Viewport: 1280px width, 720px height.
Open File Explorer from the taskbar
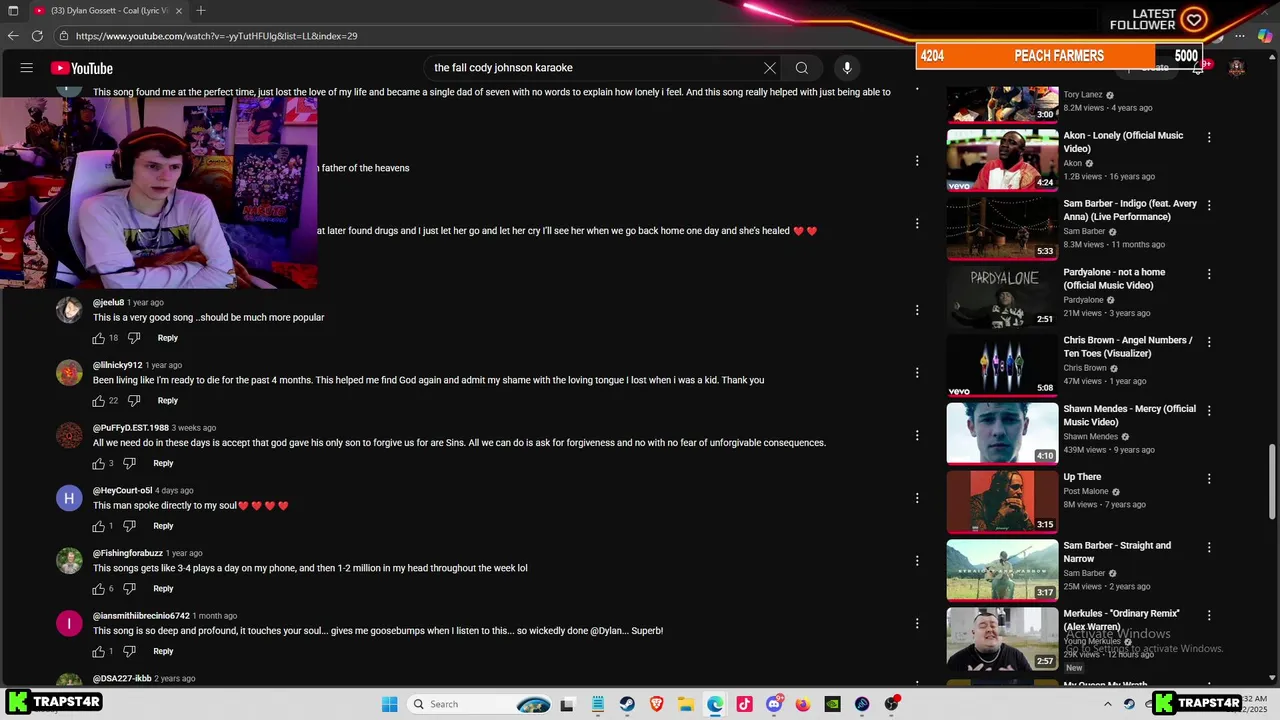coord(685,704)
